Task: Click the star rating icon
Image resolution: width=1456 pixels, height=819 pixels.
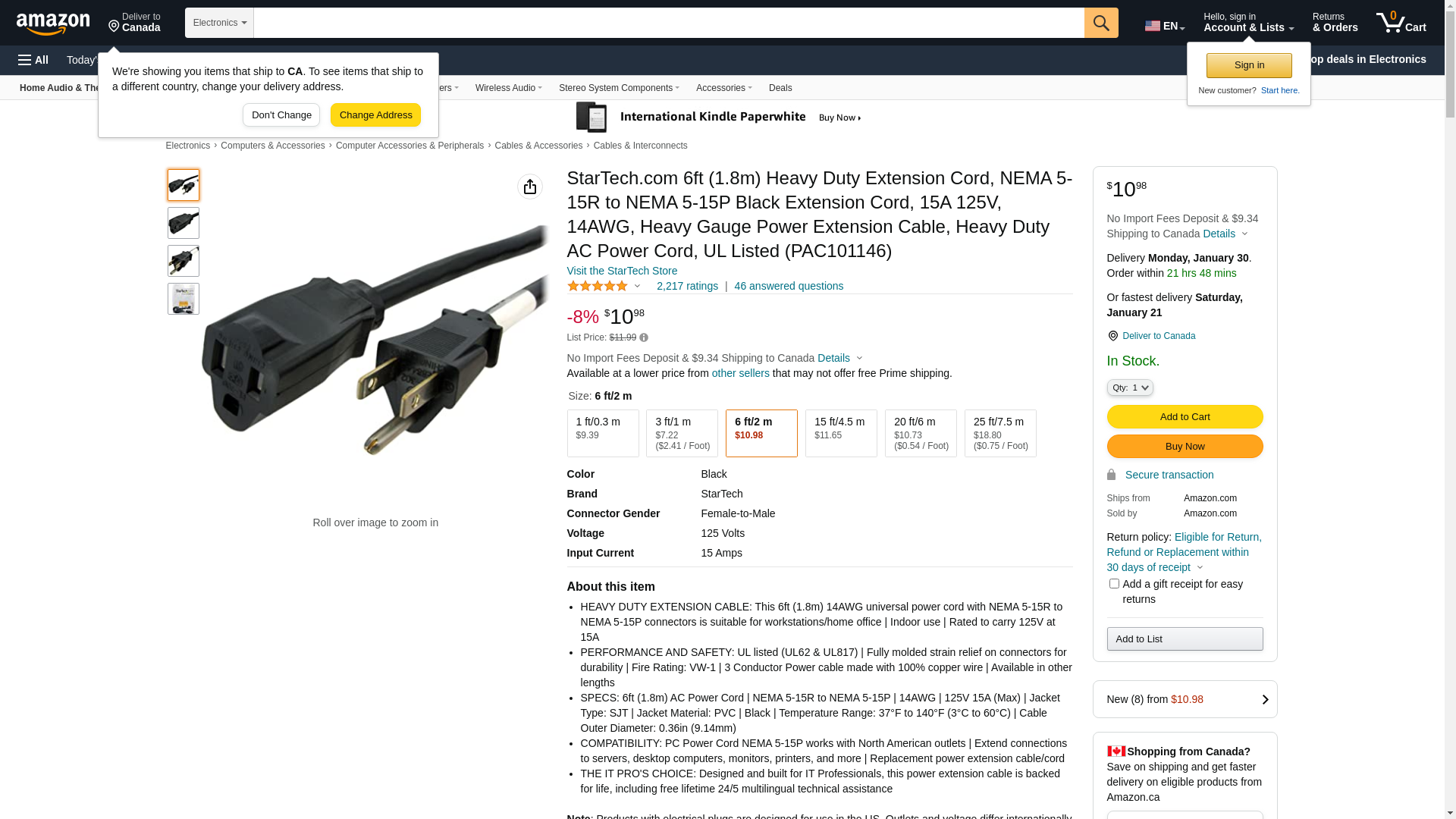Action: 598,286
